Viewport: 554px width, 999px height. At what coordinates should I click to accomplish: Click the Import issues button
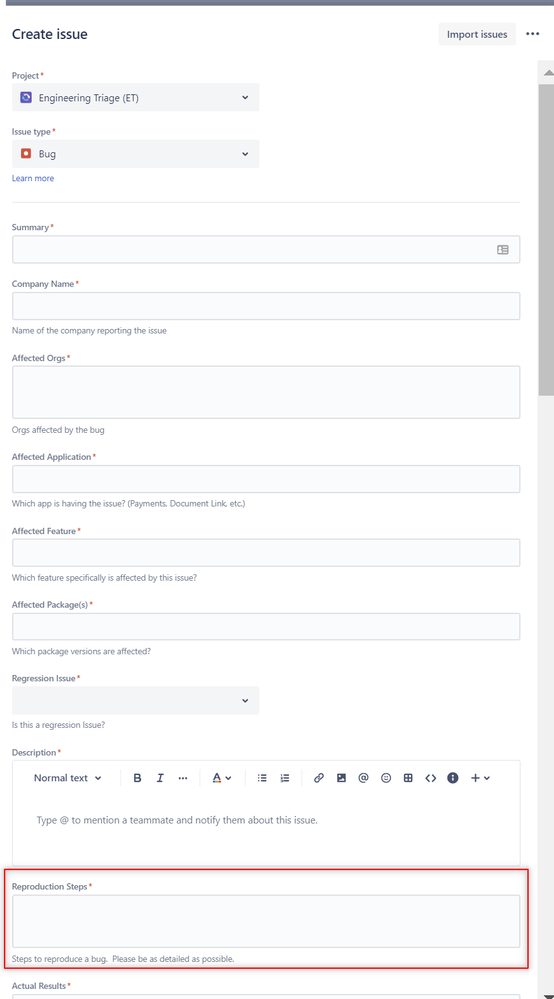(477, 34)
